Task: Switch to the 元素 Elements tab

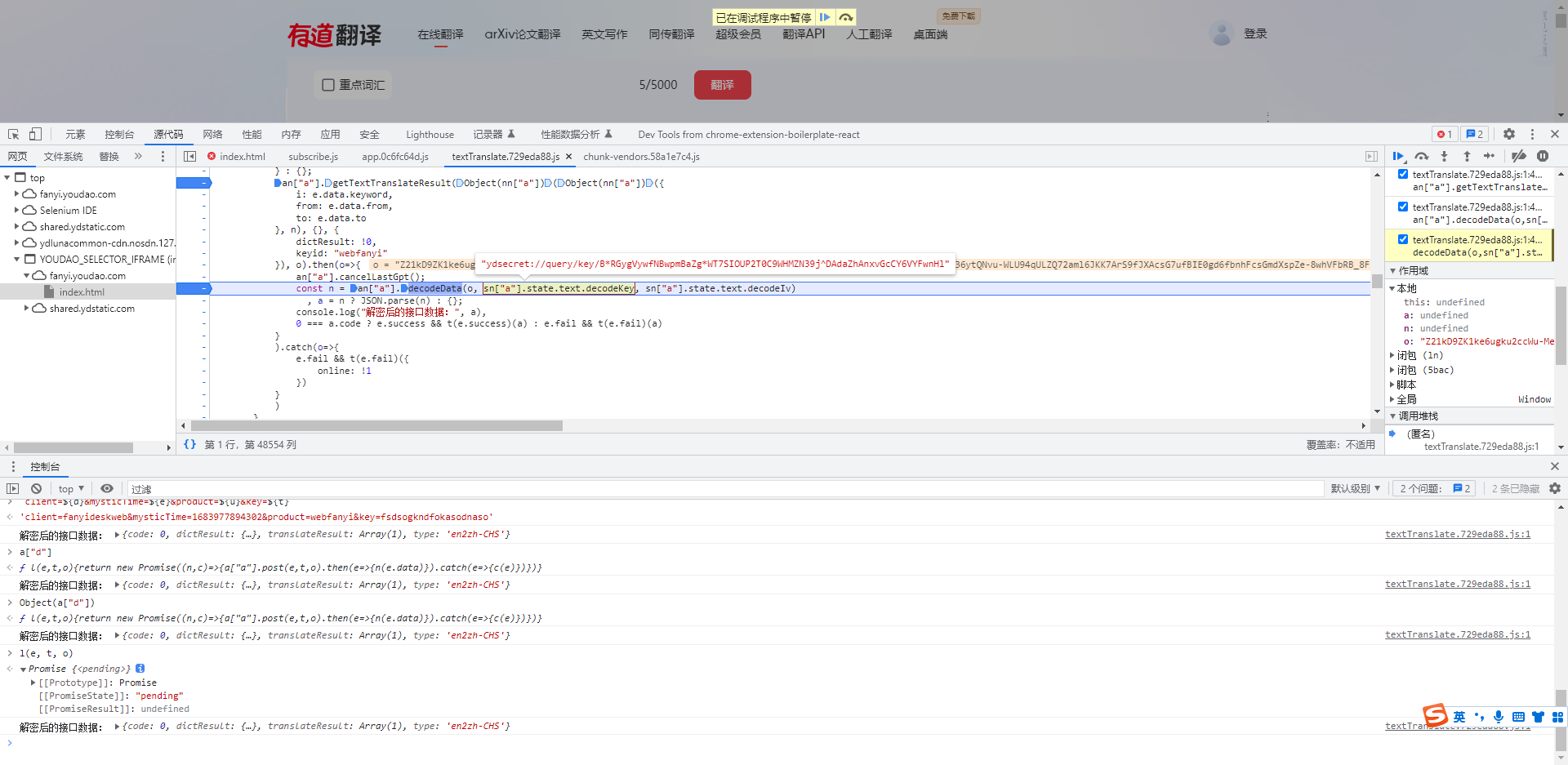Action: pos(75,134)
